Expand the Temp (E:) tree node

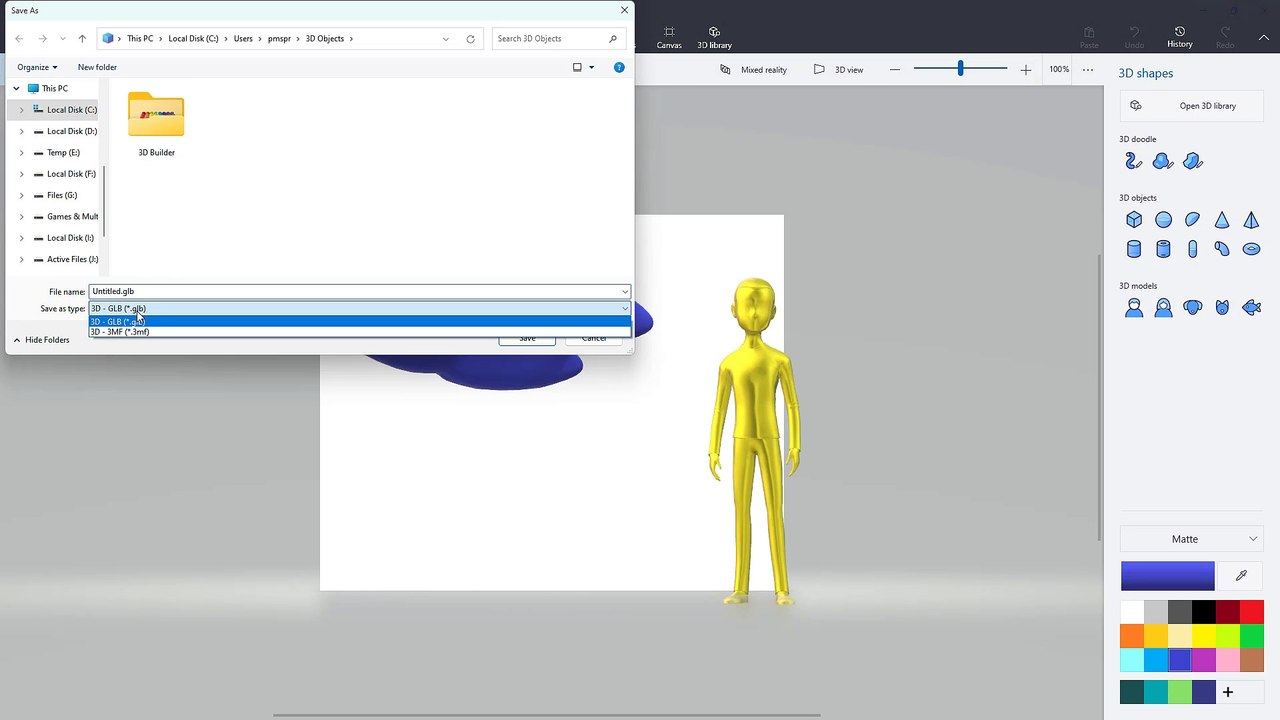tap(21, 153)
